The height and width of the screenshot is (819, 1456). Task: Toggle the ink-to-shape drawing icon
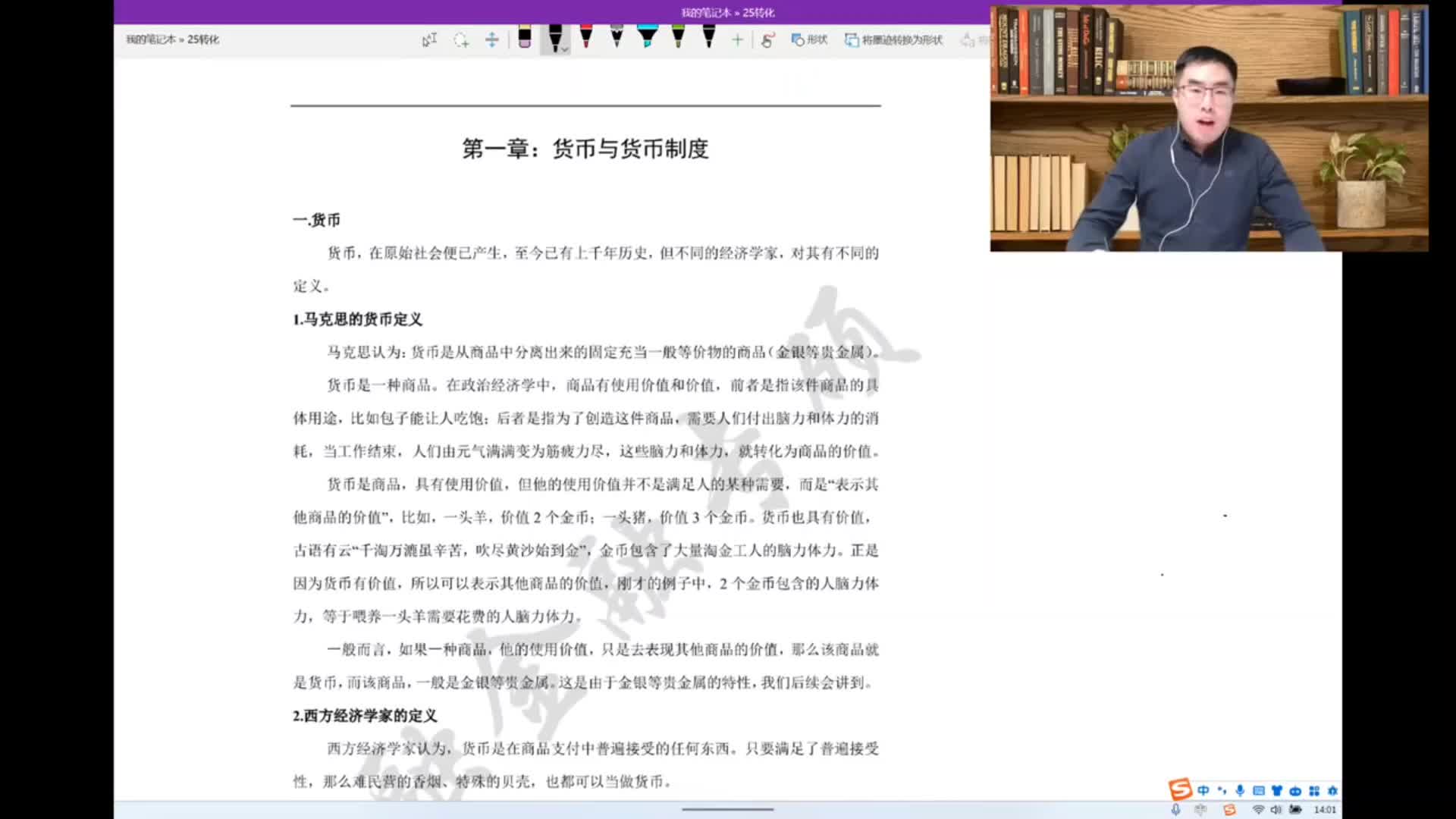(767, 39)
